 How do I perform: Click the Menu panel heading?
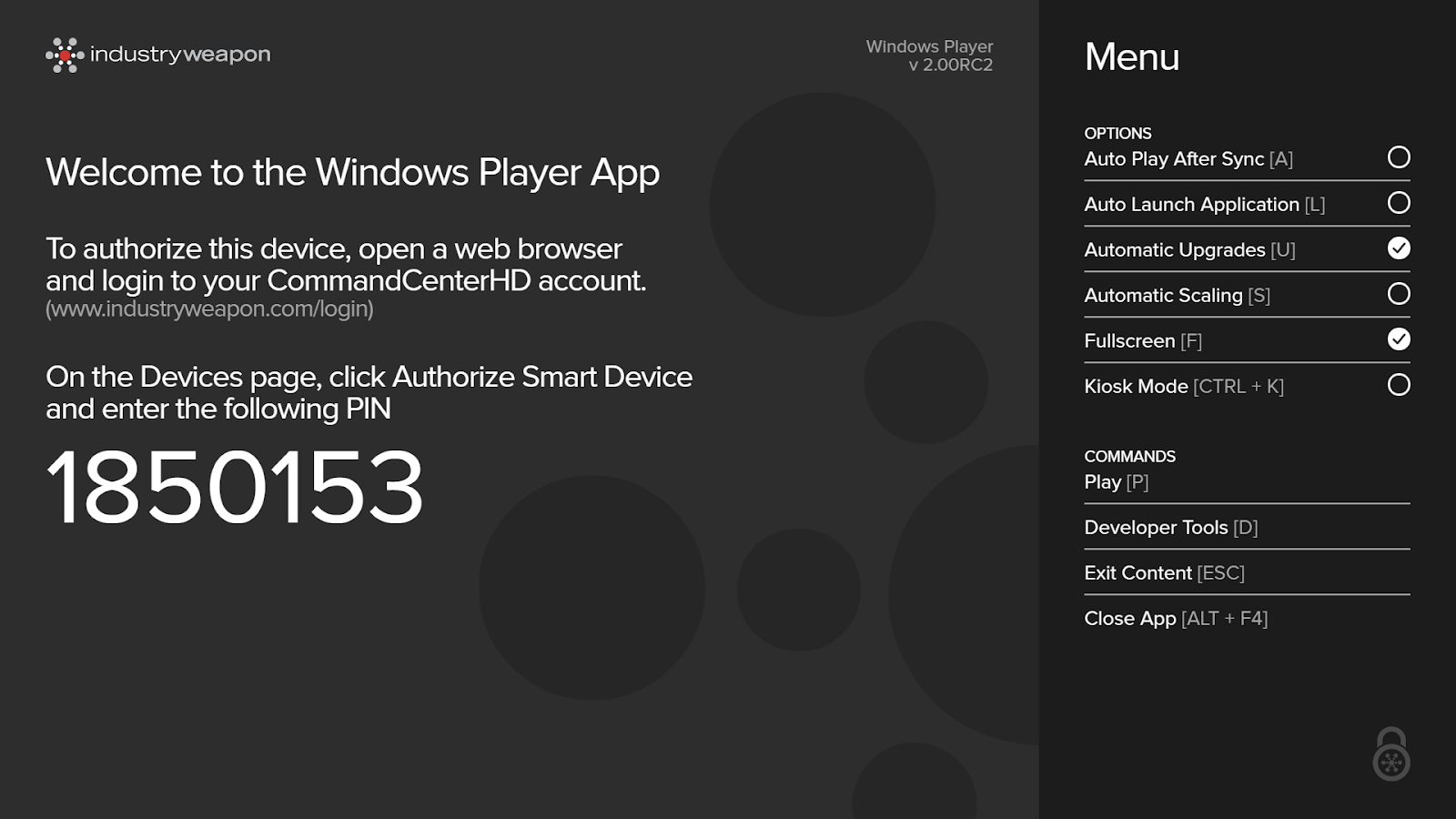click(1132, 57)
